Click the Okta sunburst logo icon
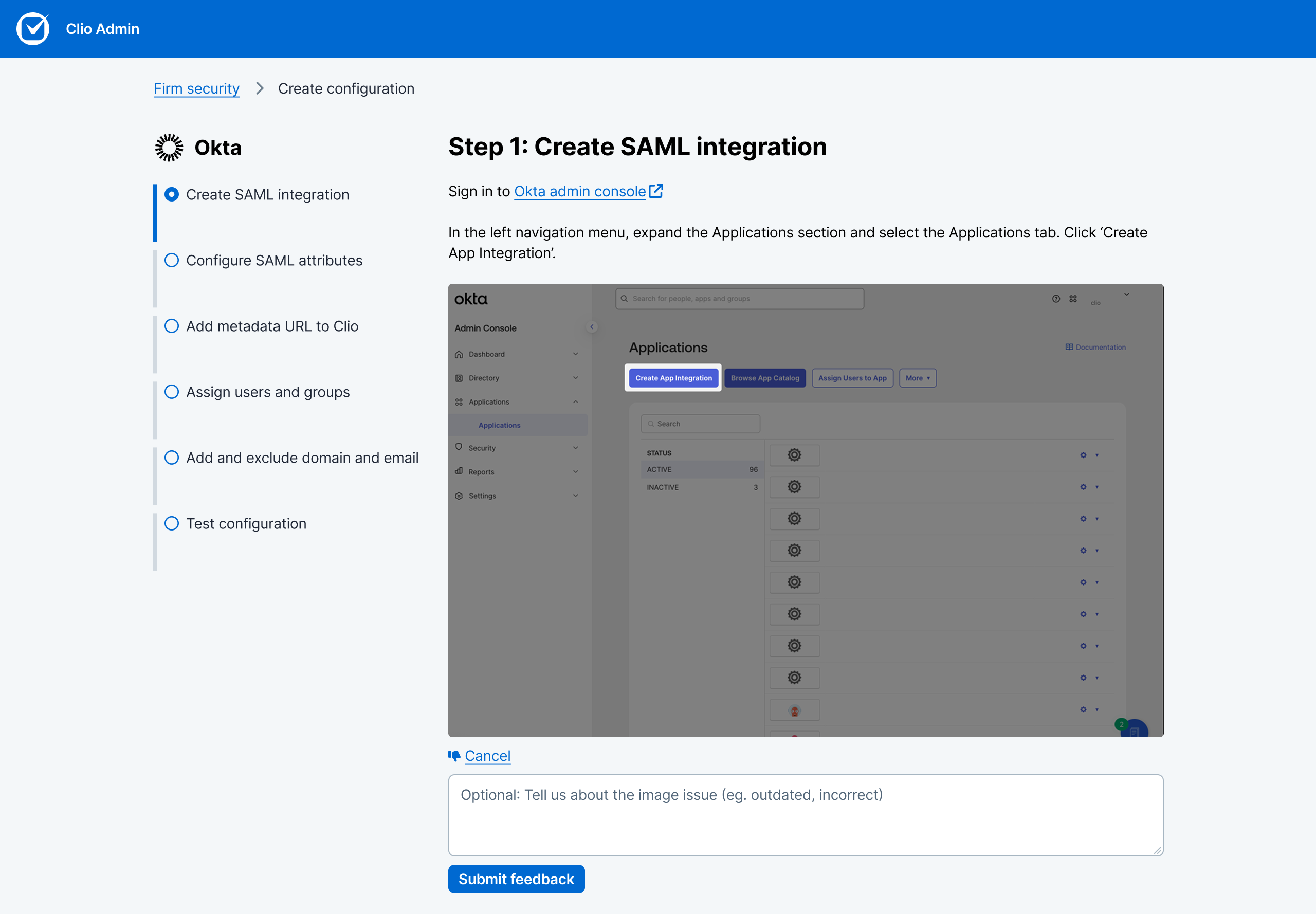1316x914 pixels. pyautogui.click(x=169, y=148)
